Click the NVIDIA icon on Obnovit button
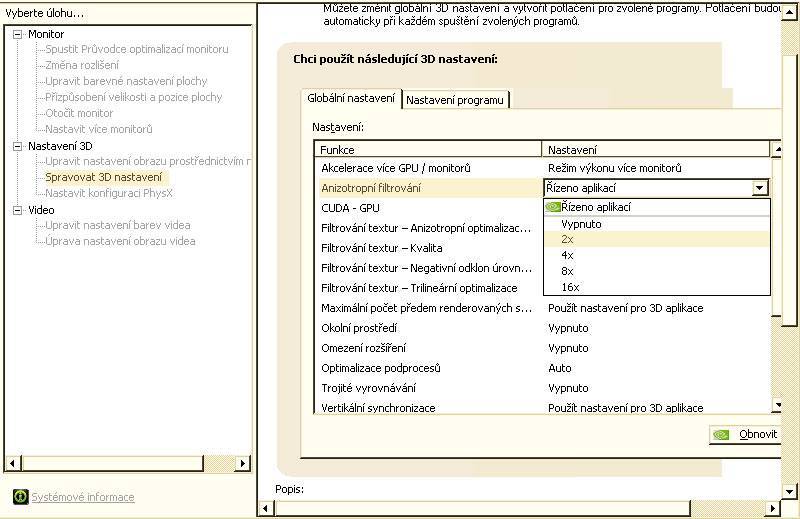Viewport: 800px width, 519px height. pos(721,434)
